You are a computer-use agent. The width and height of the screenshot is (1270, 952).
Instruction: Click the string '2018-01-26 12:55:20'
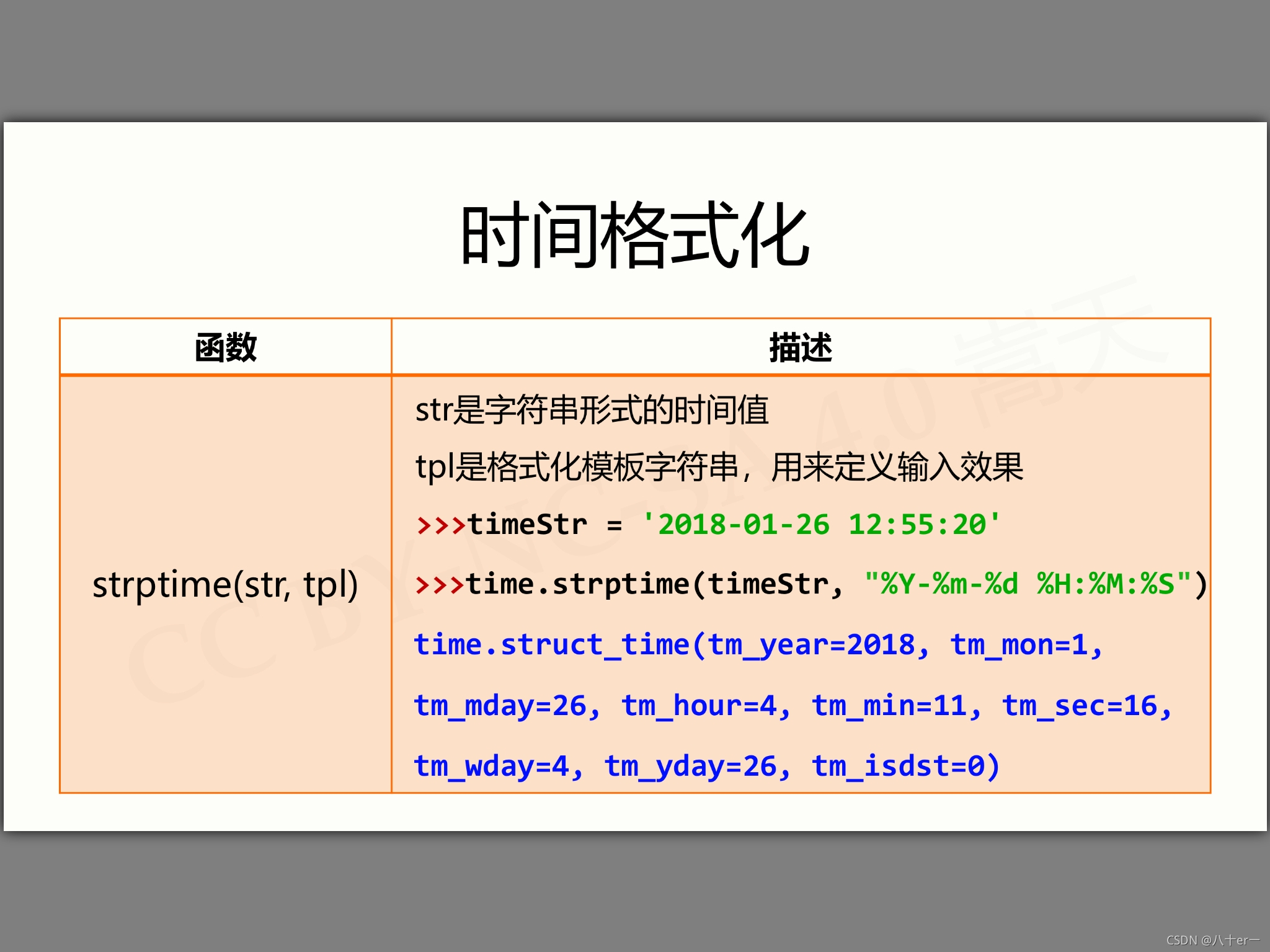pyautogui.click(x=822, y=525)
